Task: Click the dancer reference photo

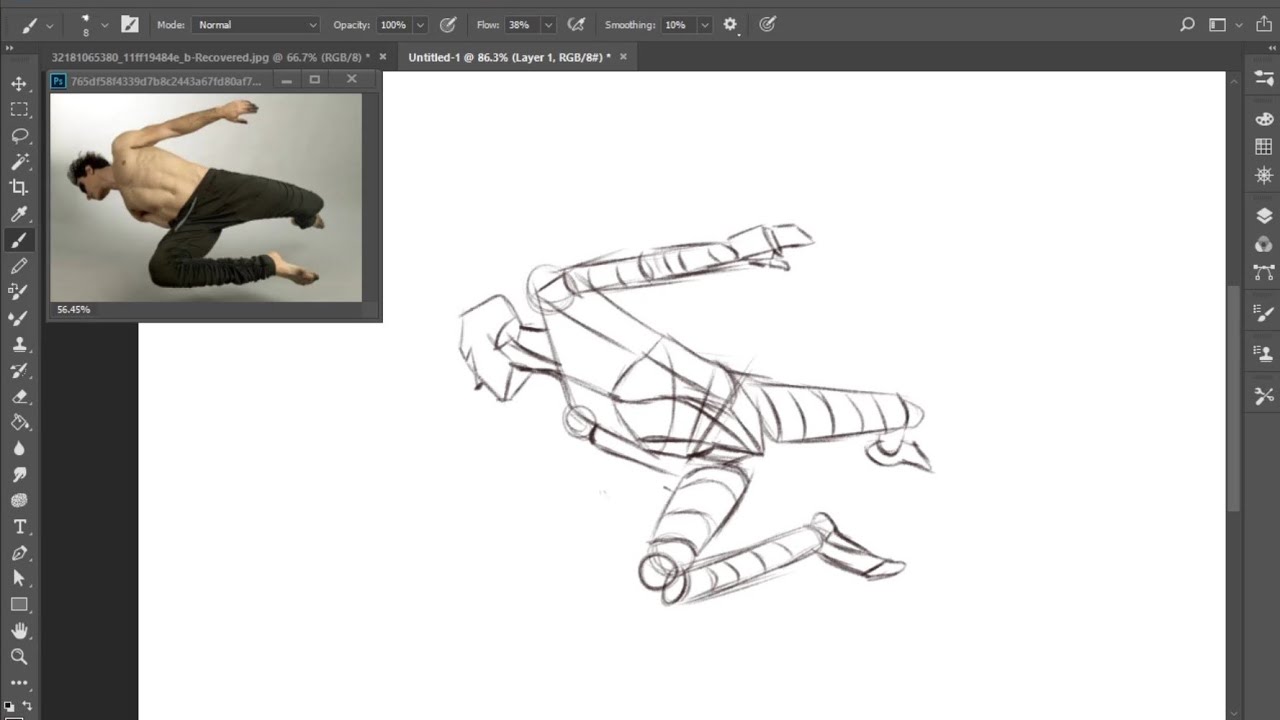Action: (206, 197)
